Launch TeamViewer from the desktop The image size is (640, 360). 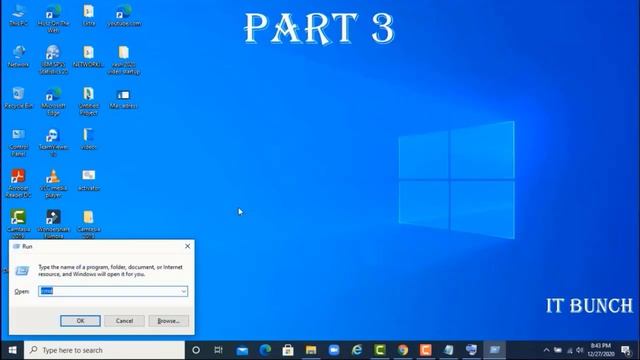click(53, 142)
